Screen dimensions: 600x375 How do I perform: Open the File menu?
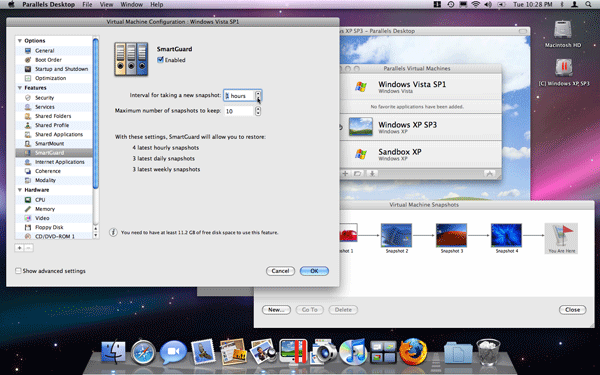coord(87,5)
